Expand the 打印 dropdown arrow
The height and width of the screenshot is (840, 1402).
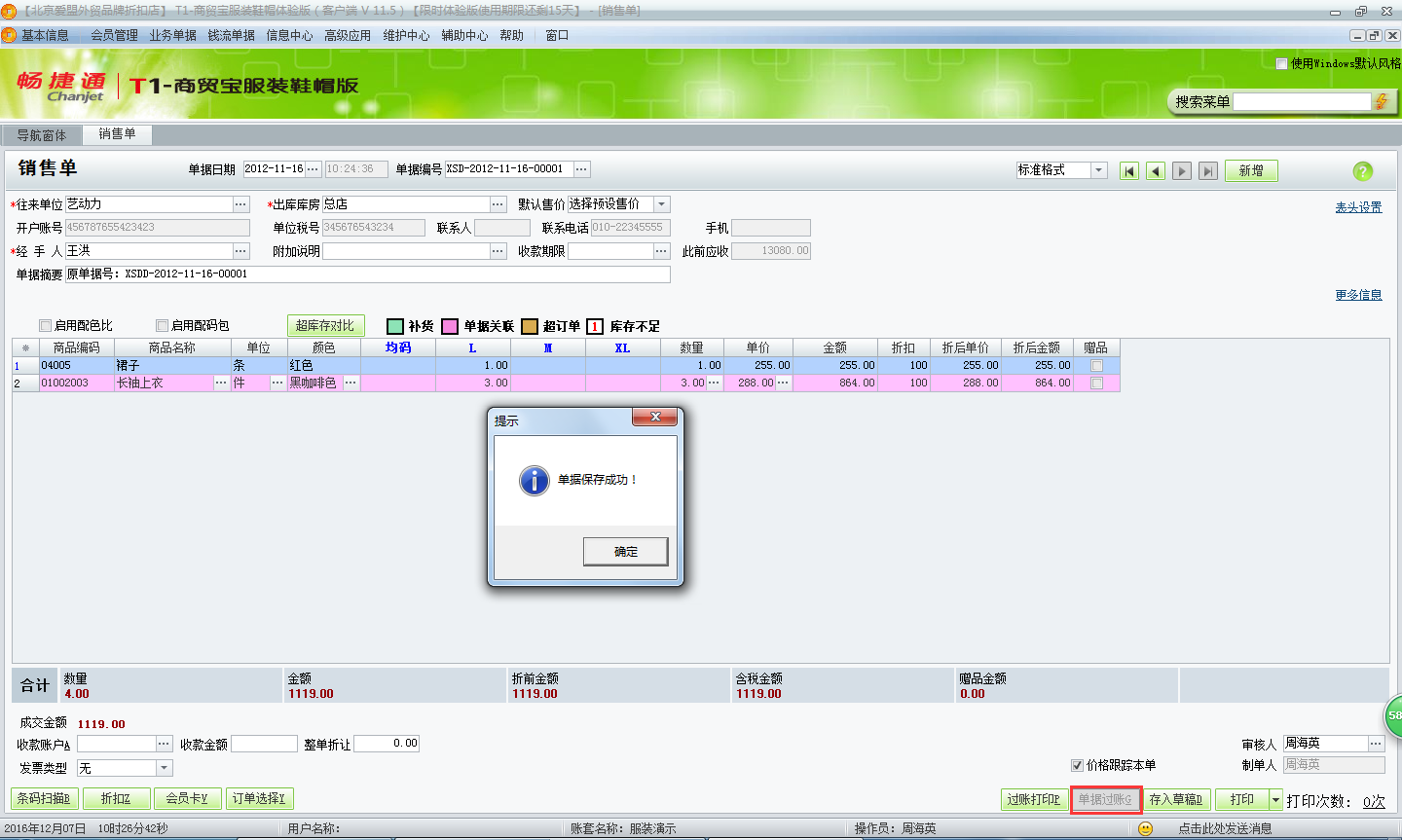tap(1275, 800)
